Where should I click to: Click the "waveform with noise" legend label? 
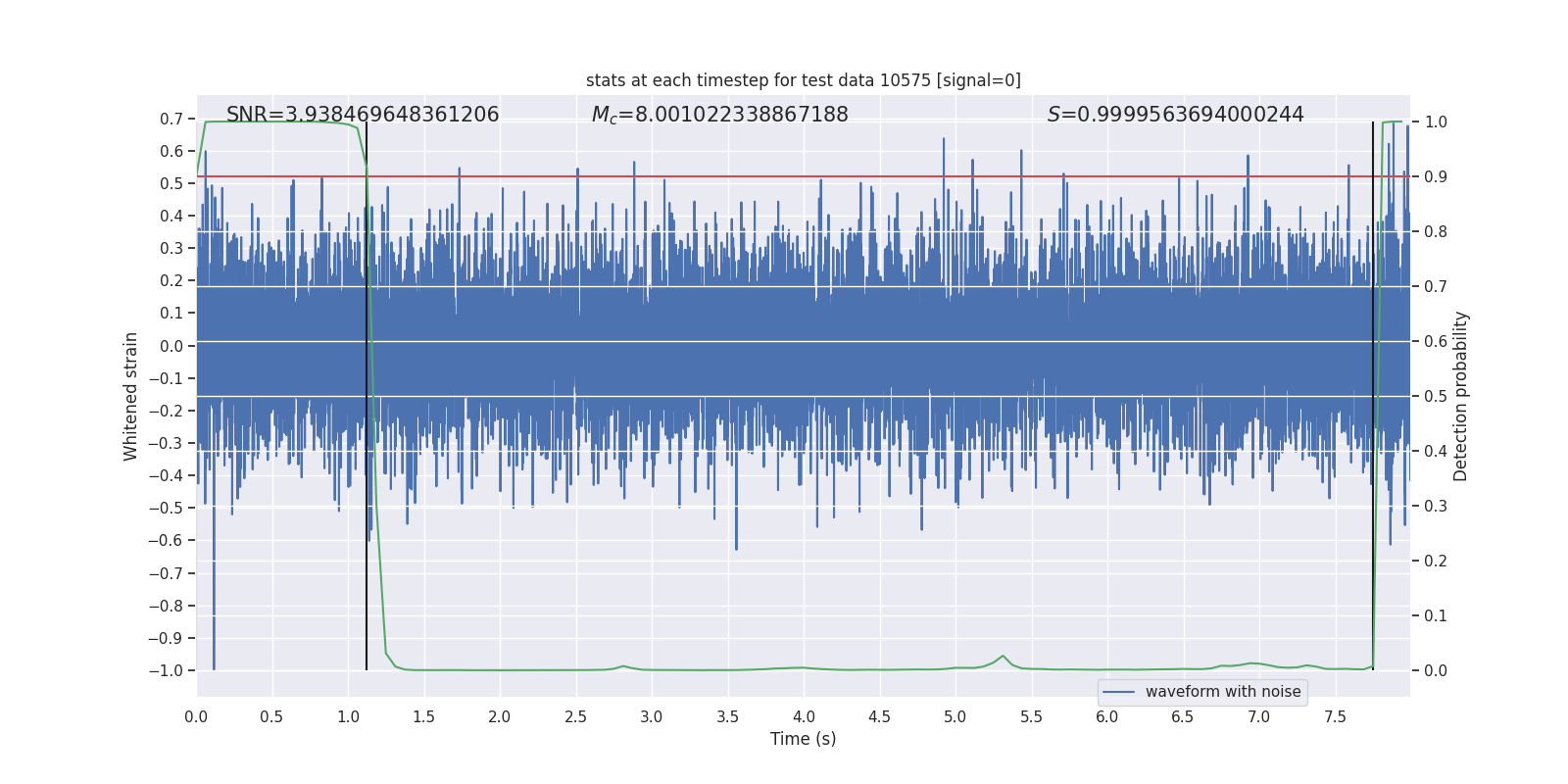1222,692
